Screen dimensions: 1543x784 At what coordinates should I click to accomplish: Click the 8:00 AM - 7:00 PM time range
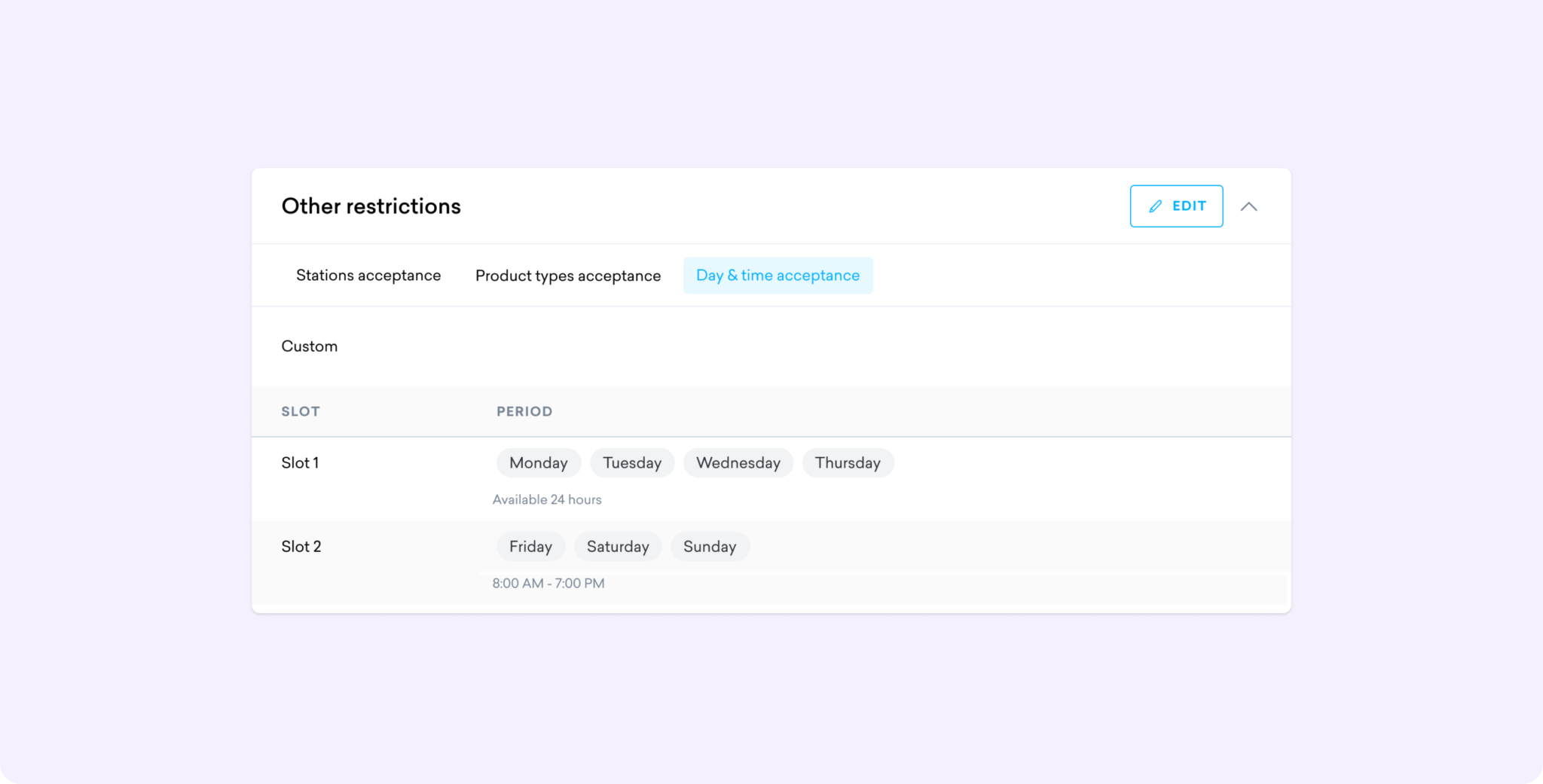[548, 583]
